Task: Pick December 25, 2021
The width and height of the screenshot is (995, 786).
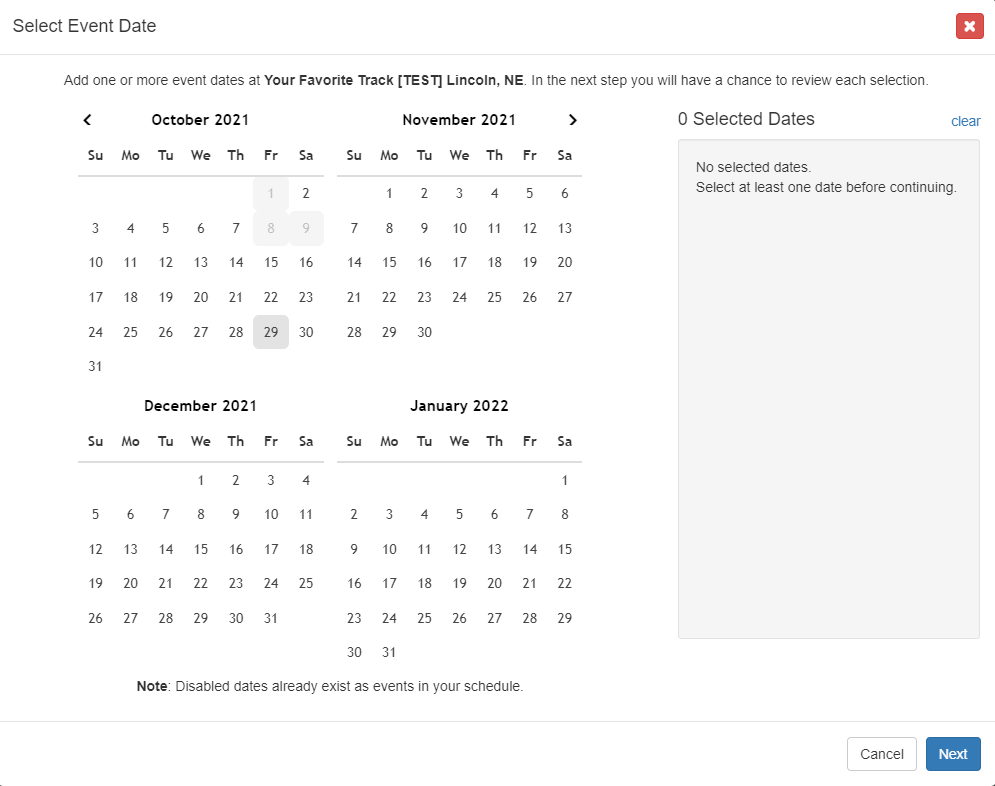Action: (306, 583)
